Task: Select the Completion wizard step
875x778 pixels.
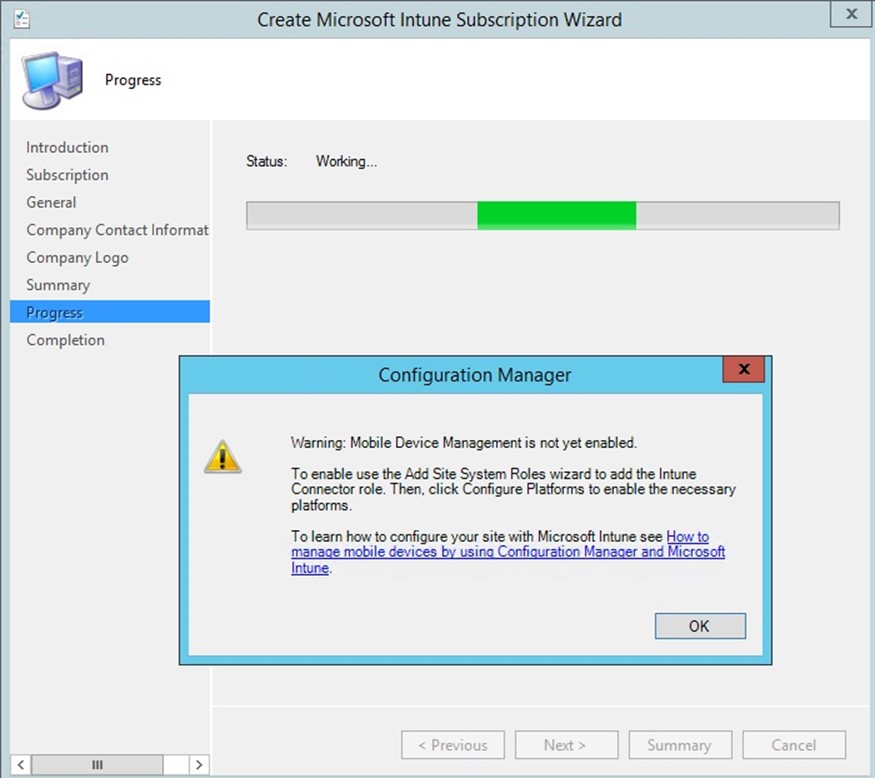Action: [x=65, y=340]
